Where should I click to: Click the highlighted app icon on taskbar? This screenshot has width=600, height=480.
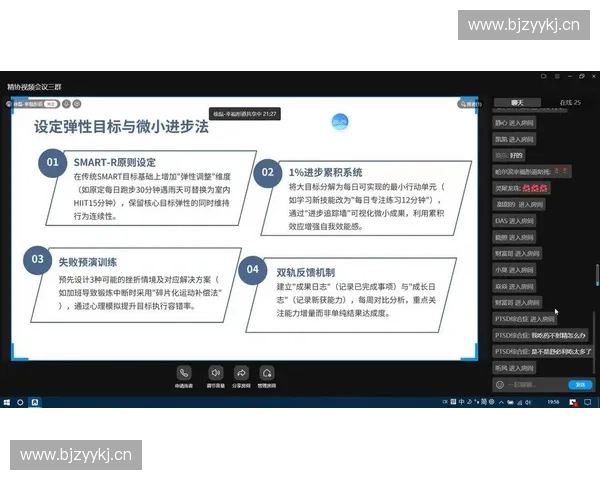tap(35, 402)
